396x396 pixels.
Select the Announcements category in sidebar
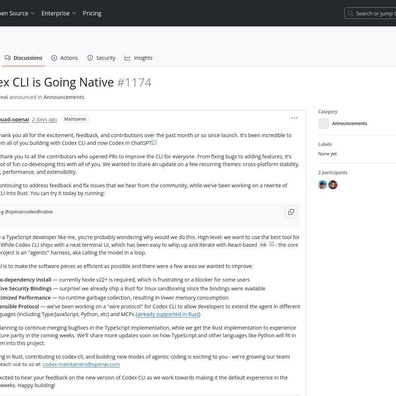point(349,123)
